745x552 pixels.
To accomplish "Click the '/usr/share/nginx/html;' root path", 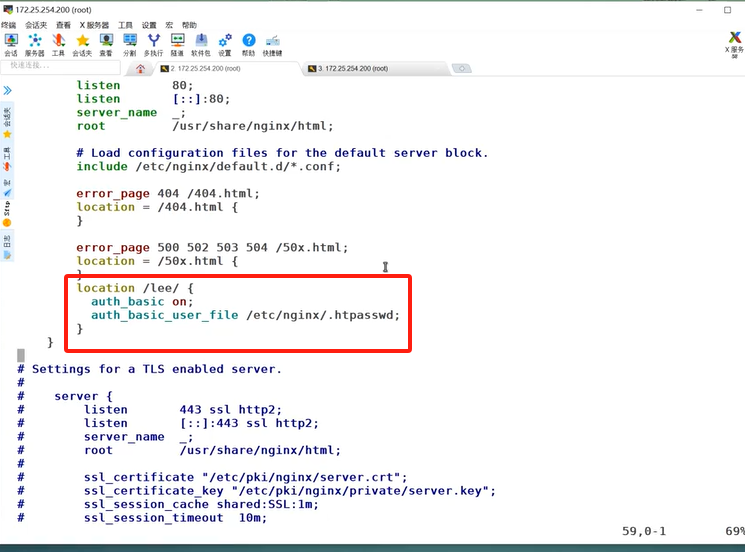I will point(253,126).
